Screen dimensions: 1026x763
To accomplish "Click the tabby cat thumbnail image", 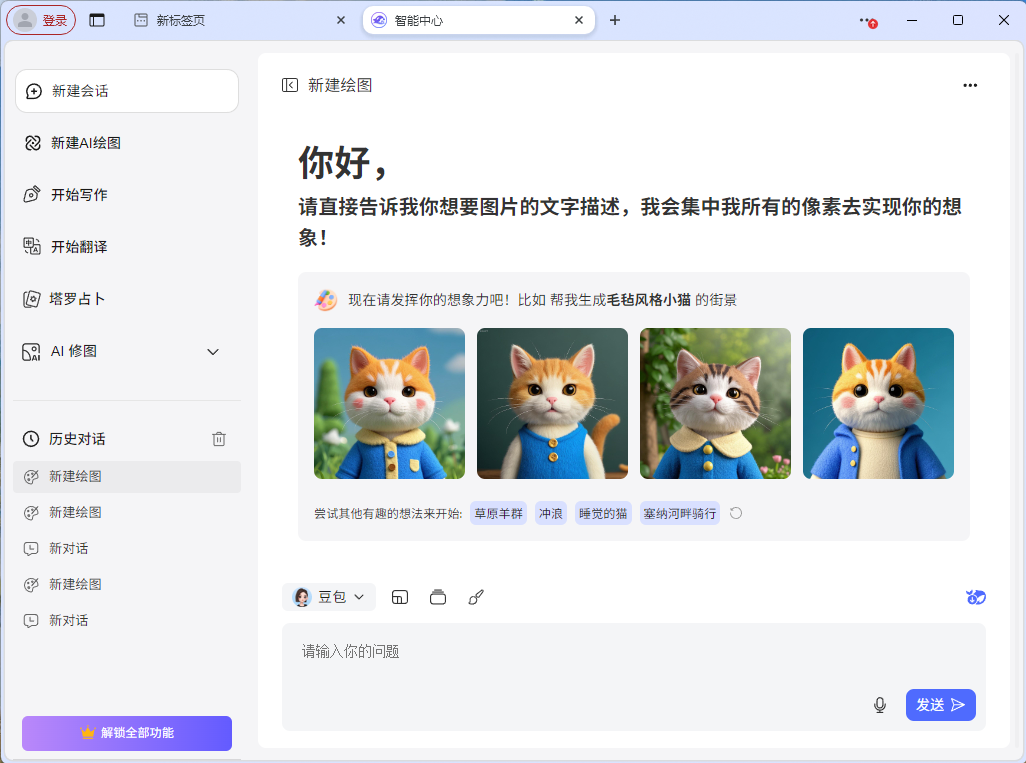I will click(715, 403).
